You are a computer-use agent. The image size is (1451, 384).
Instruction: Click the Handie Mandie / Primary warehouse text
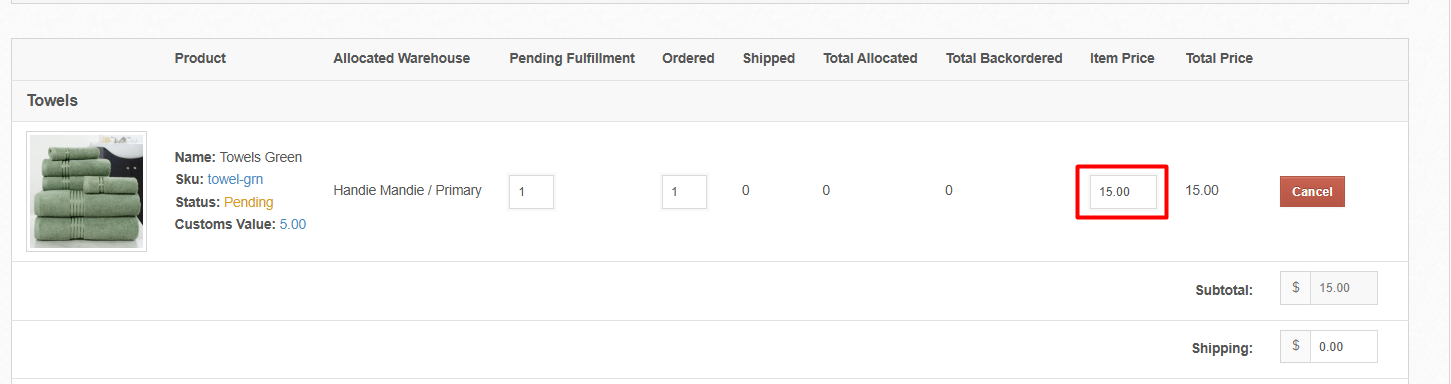point(407,190)
